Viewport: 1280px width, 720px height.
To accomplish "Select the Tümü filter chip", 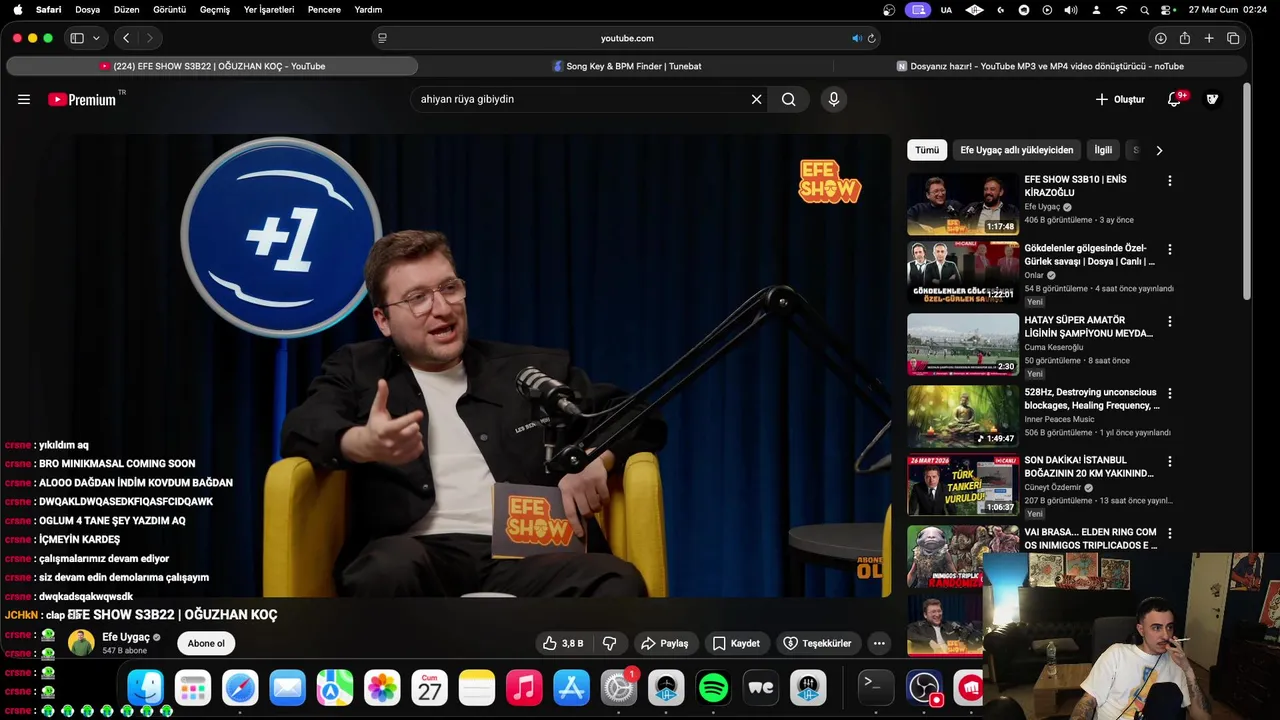I will [927, 150].
